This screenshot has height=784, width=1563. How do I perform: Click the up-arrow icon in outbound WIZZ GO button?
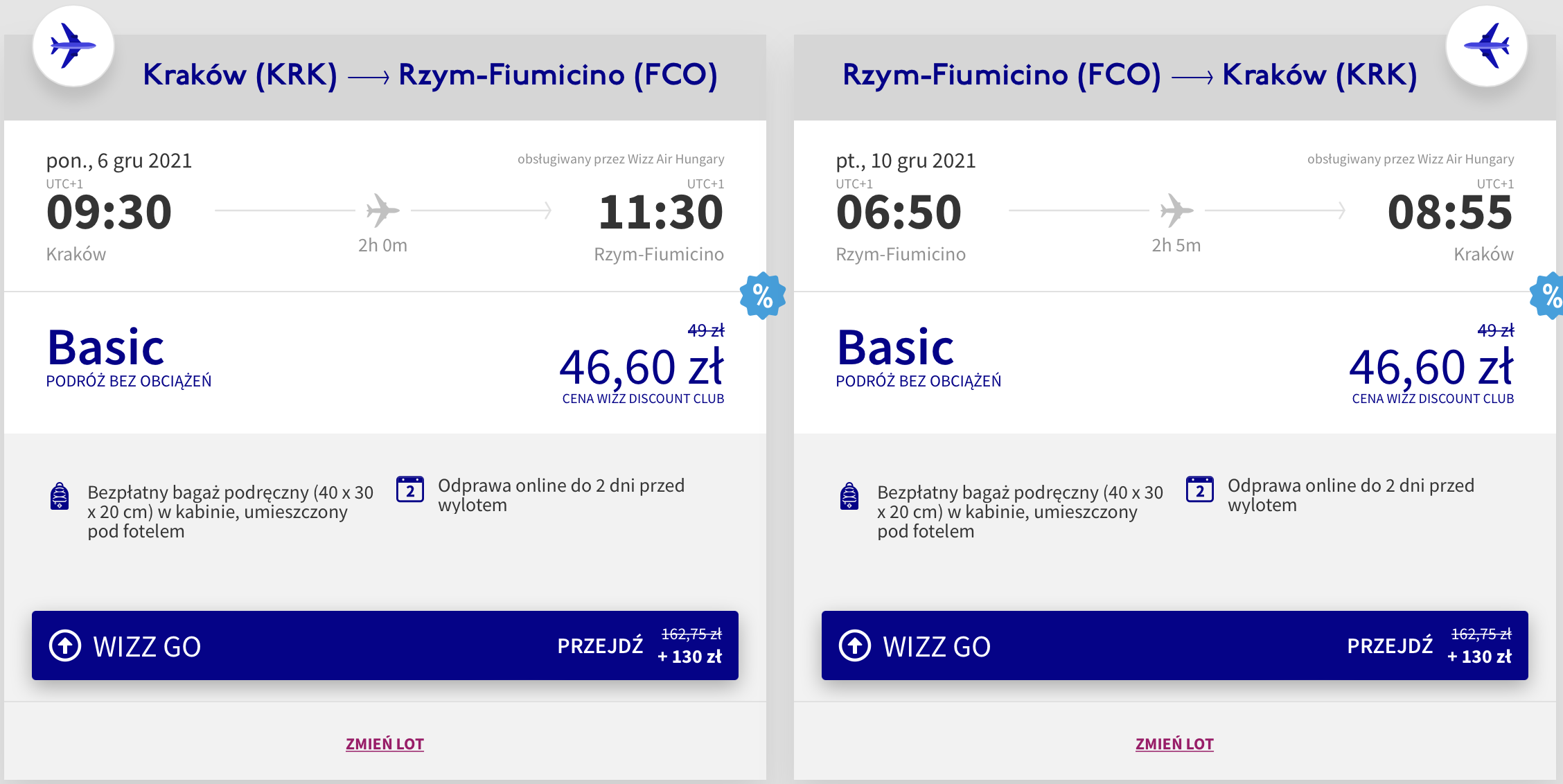65,645
